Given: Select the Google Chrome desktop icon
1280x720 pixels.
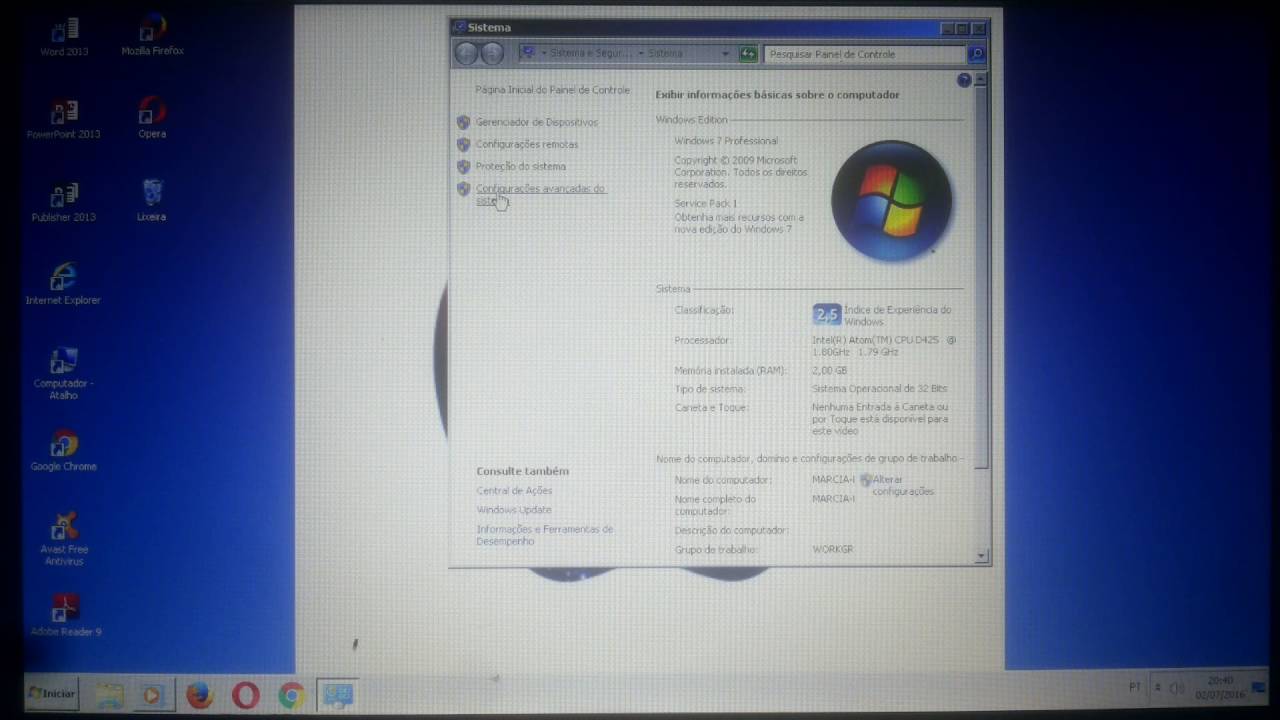Looking at the screenshot, I should [63, 451].
